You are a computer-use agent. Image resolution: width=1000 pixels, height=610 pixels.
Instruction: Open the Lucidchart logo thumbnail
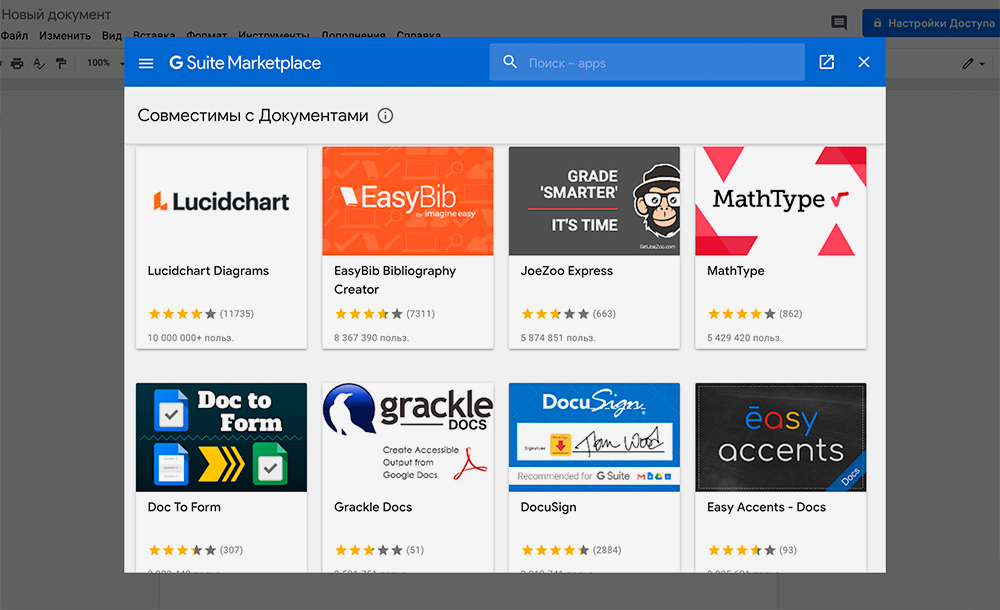[221, 201]
